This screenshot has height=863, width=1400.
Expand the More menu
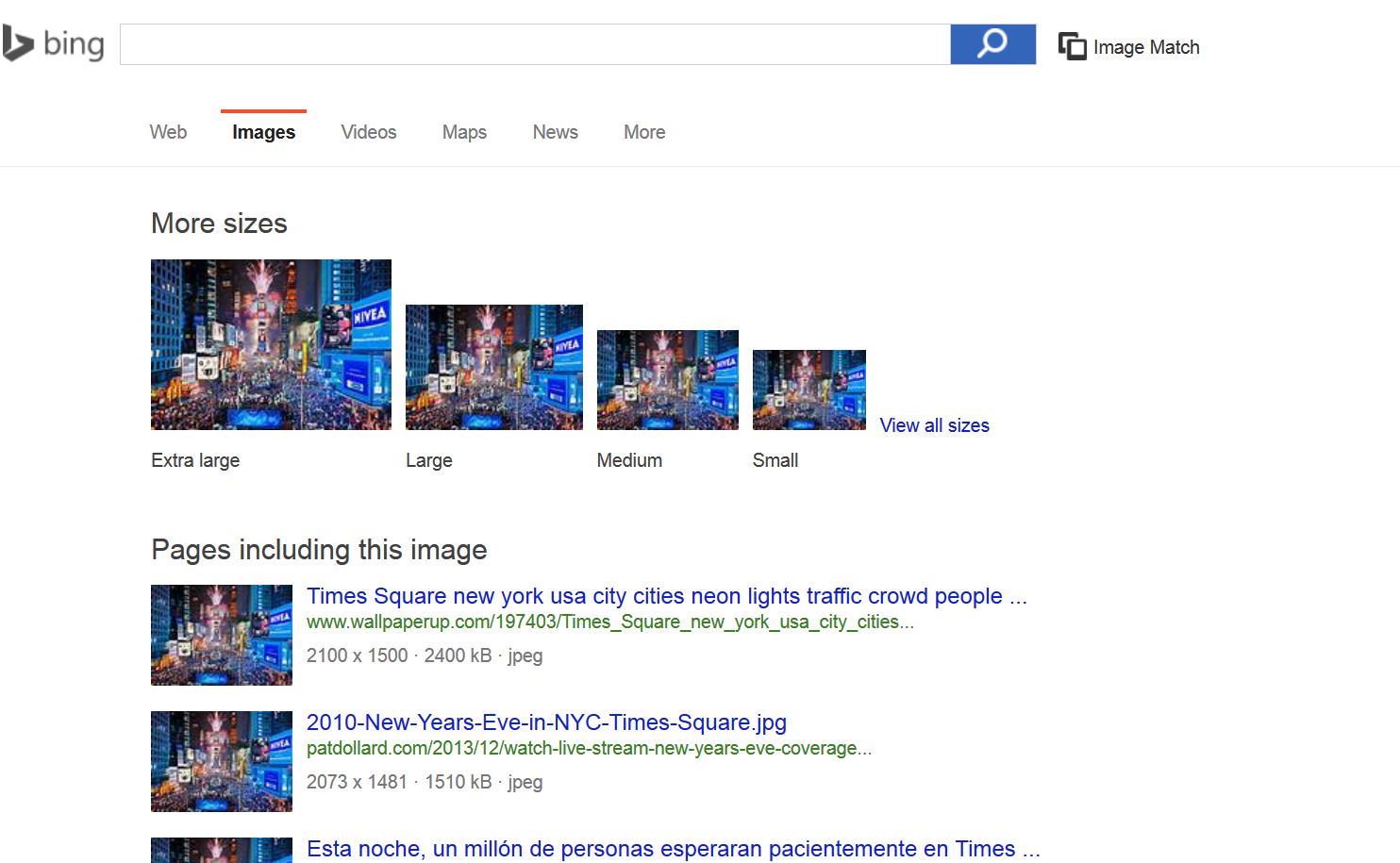(x=644, y=132)
